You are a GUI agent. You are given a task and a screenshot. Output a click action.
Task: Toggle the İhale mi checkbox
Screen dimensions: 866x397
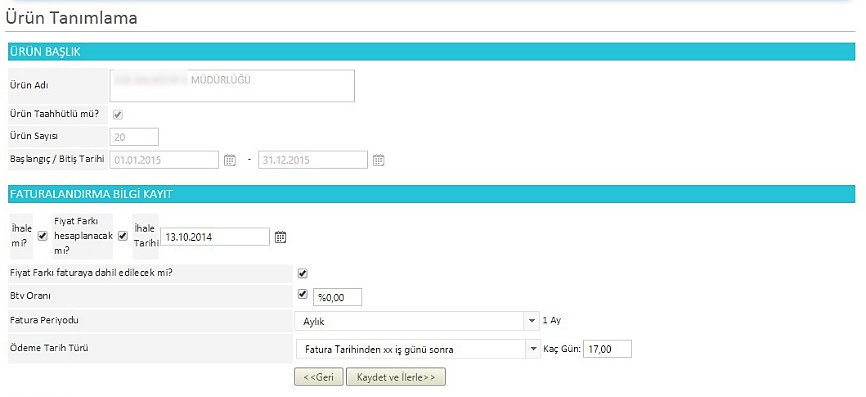[42, 236]
